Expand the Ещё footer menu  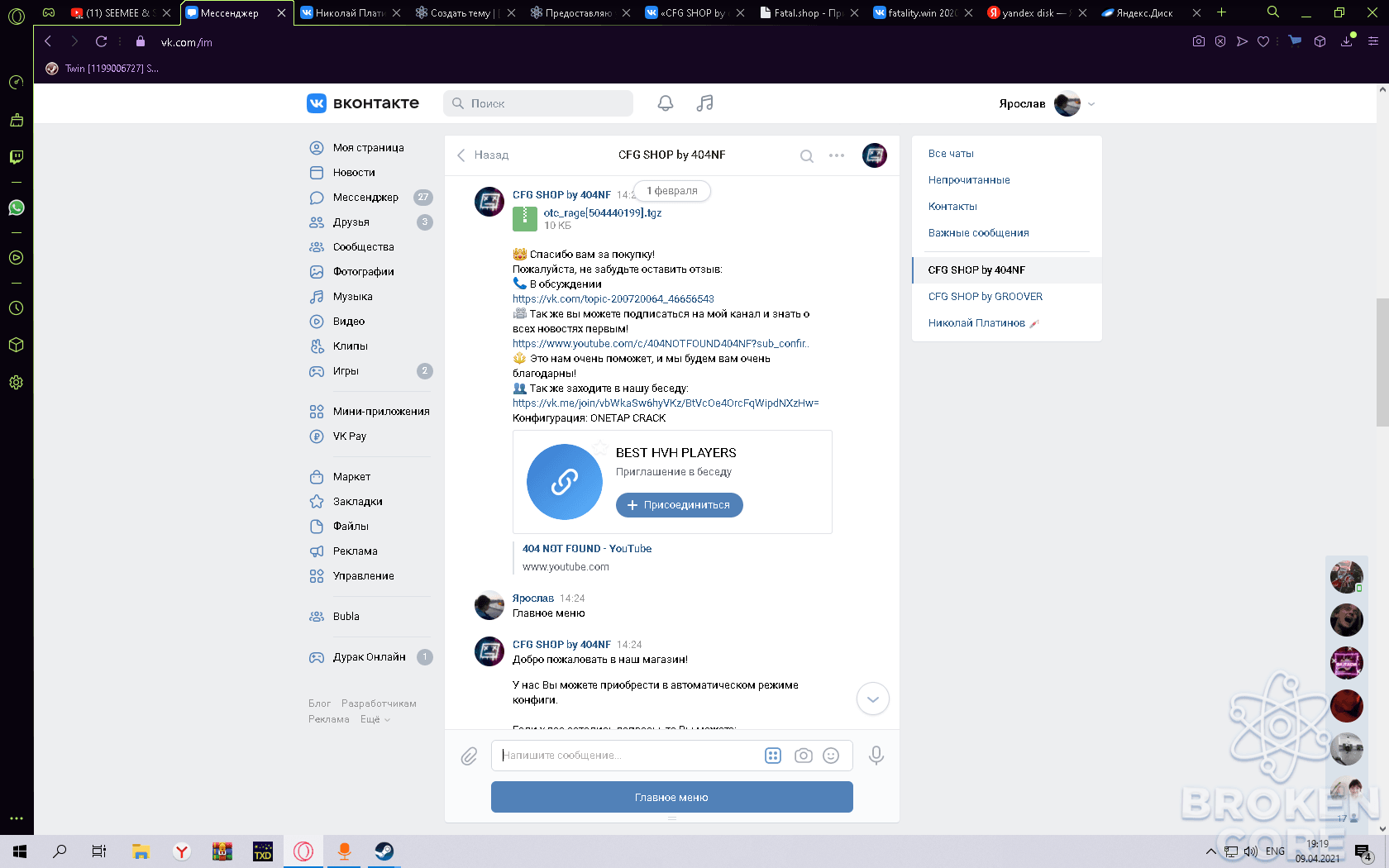(375, 719)
